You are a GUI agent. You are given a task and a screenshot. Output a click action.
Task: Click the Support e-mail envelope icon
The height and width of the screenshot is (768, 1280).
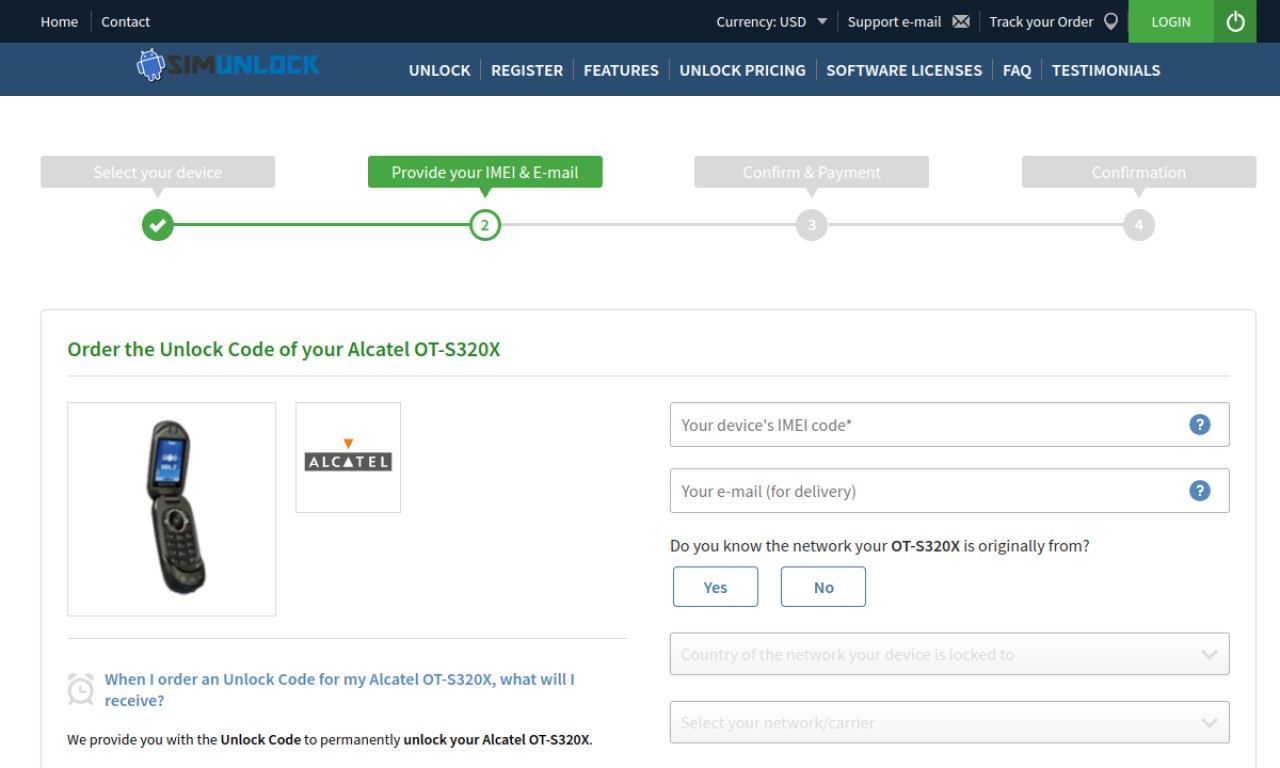pyautogui.click(x=961, y=21)
